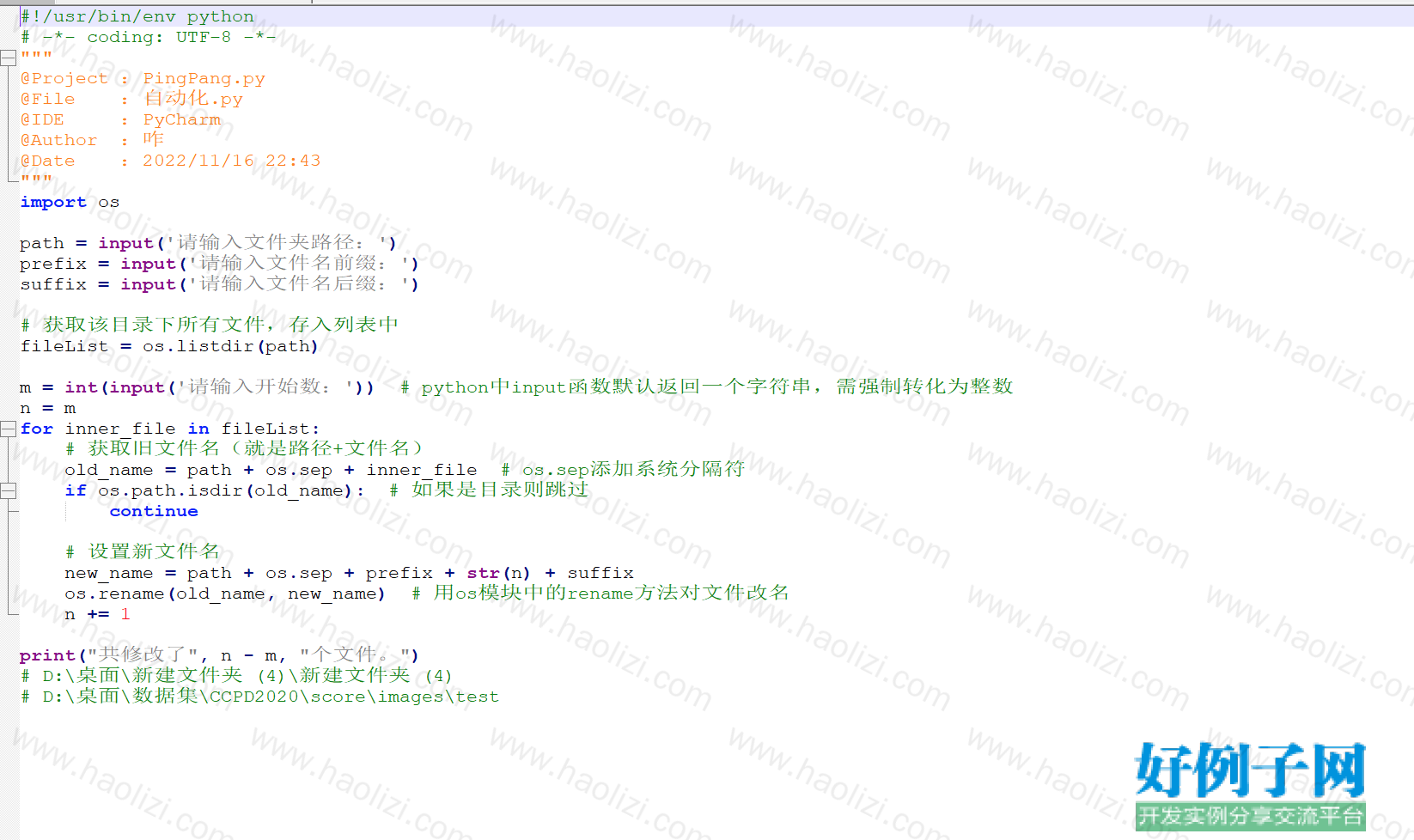The width and height of the screenshot is (1414, 840).
Task: Collapse the for loop fold marker
Action: coord(9,429)
